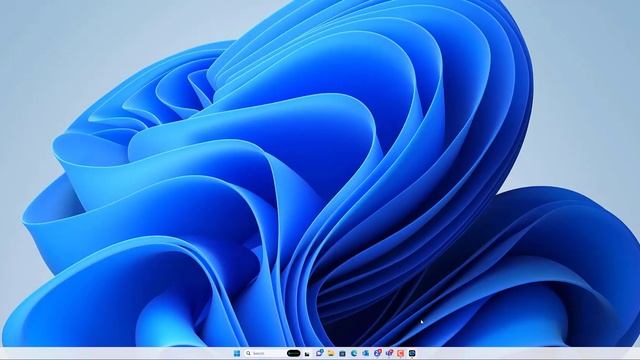Open Outlook from the taskbar
This screenshot has width=640, height=360.
pos(365,353)
